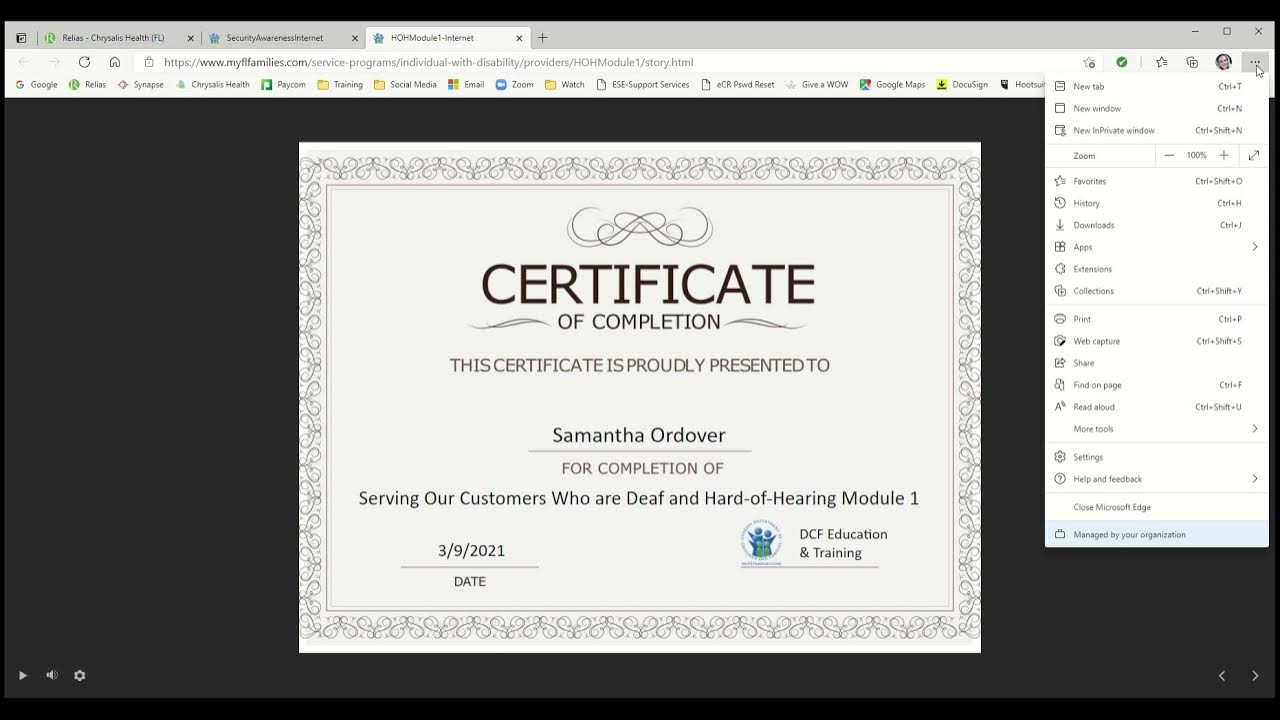
Task: Open the Email bookmark
Action: point(467,85)
